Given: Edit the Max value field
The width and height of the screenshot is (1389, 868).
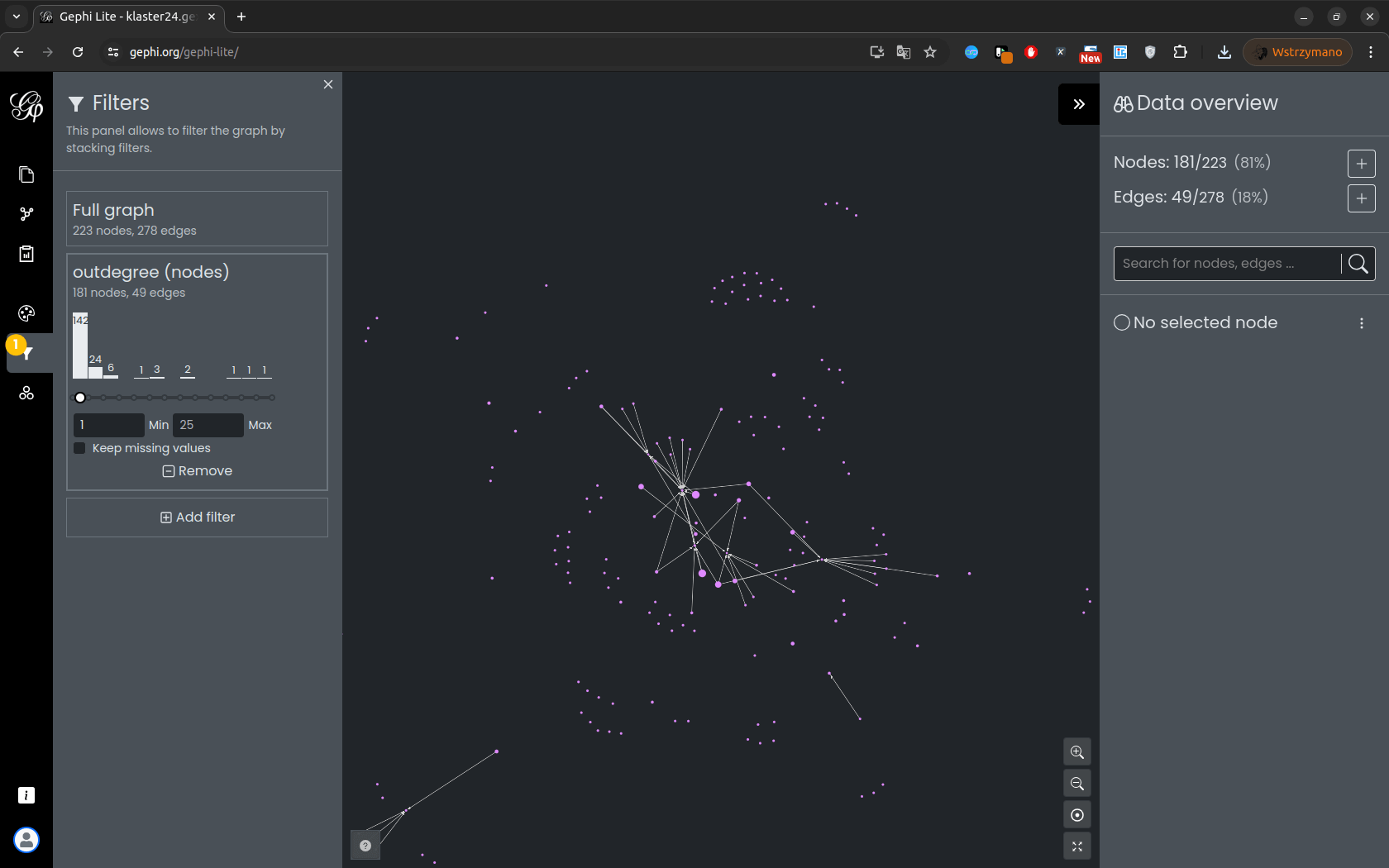Looking at the screenshot, I should [208, 425].
